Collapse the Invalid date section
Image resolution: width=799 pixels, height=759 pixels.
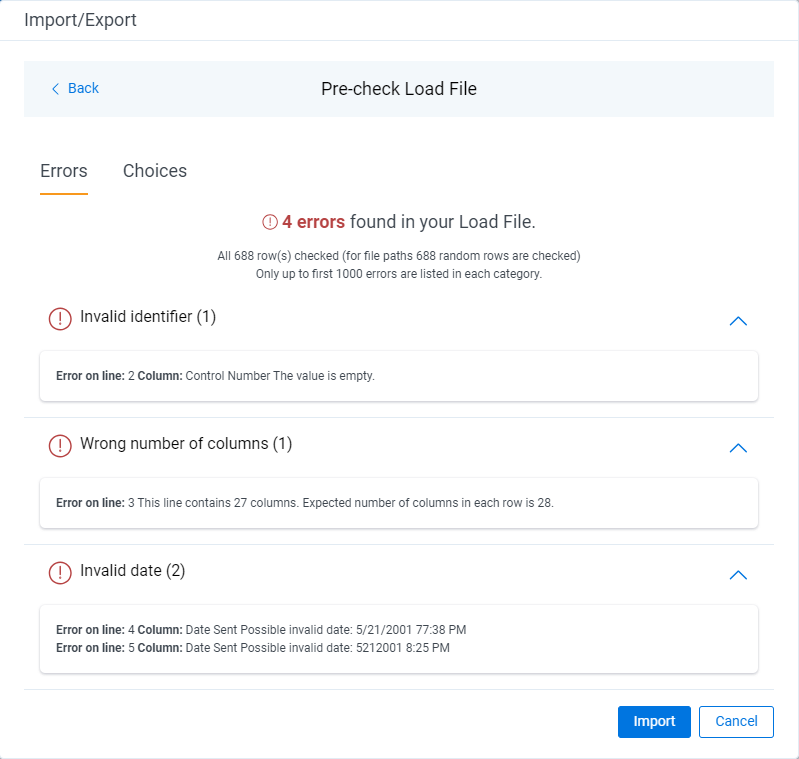click(738, 575)
